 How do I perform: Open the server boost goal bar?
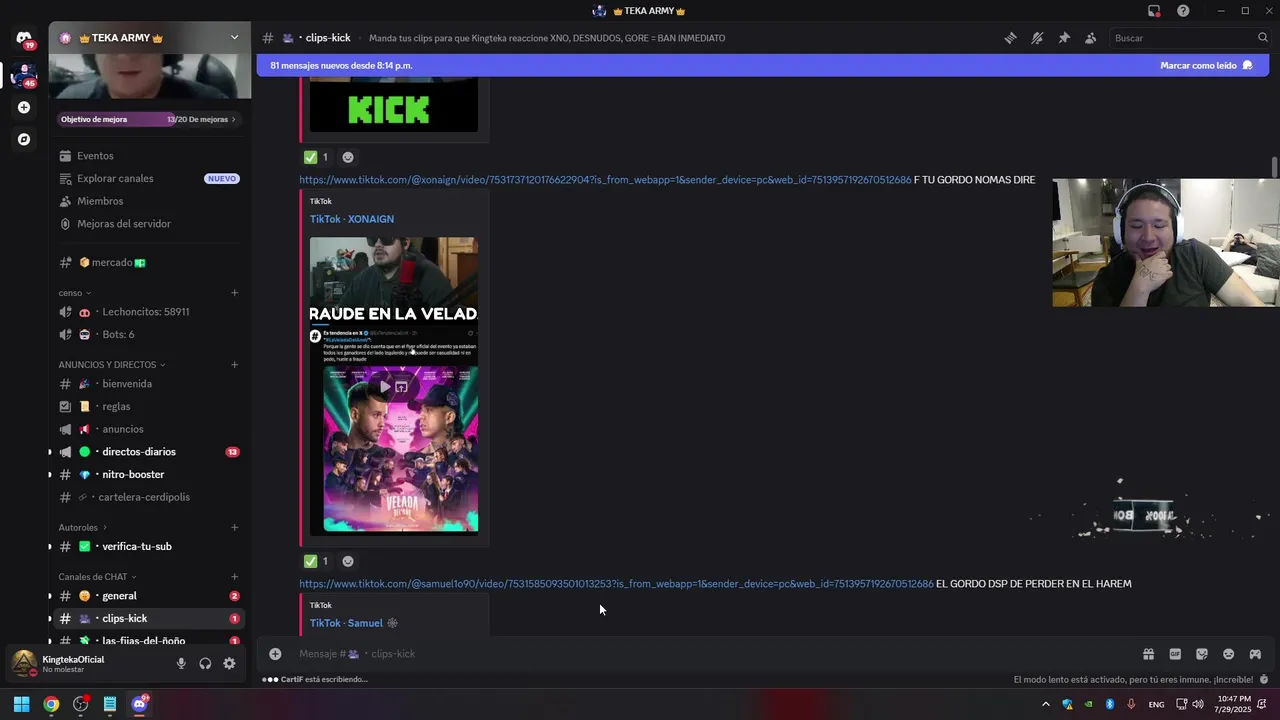(148, 119)
